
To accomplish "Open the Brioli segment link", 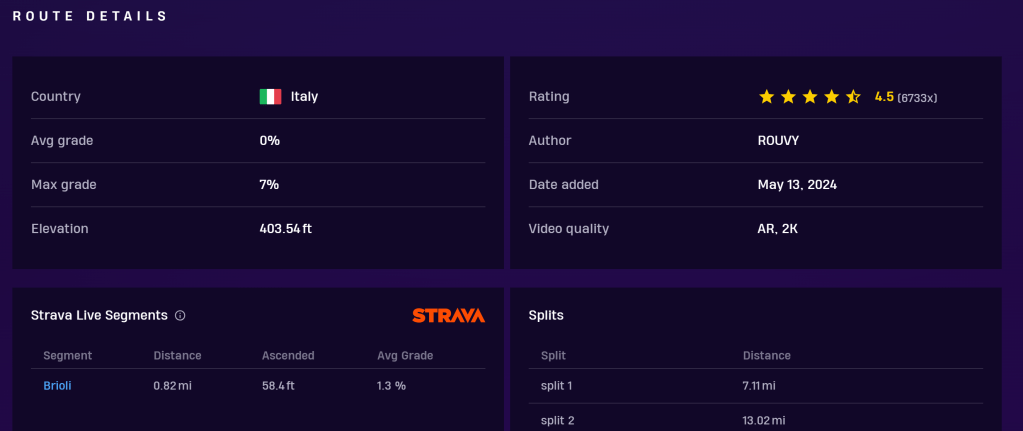I will [57, 385].
